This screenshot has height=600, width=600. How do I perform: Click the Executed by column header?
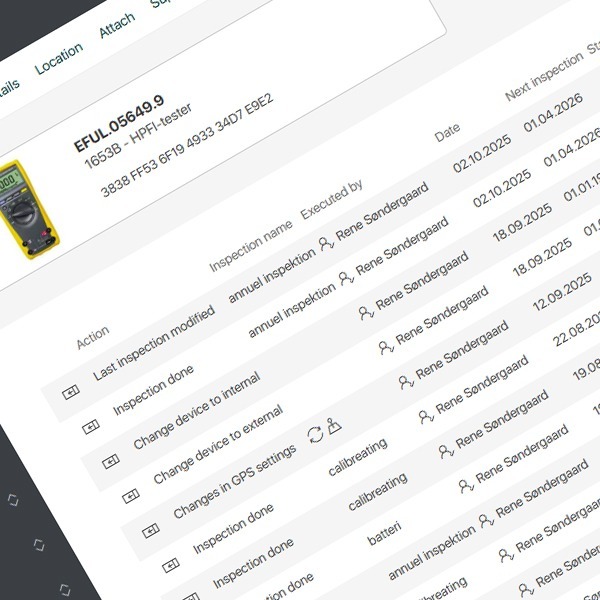pos(332,201)
